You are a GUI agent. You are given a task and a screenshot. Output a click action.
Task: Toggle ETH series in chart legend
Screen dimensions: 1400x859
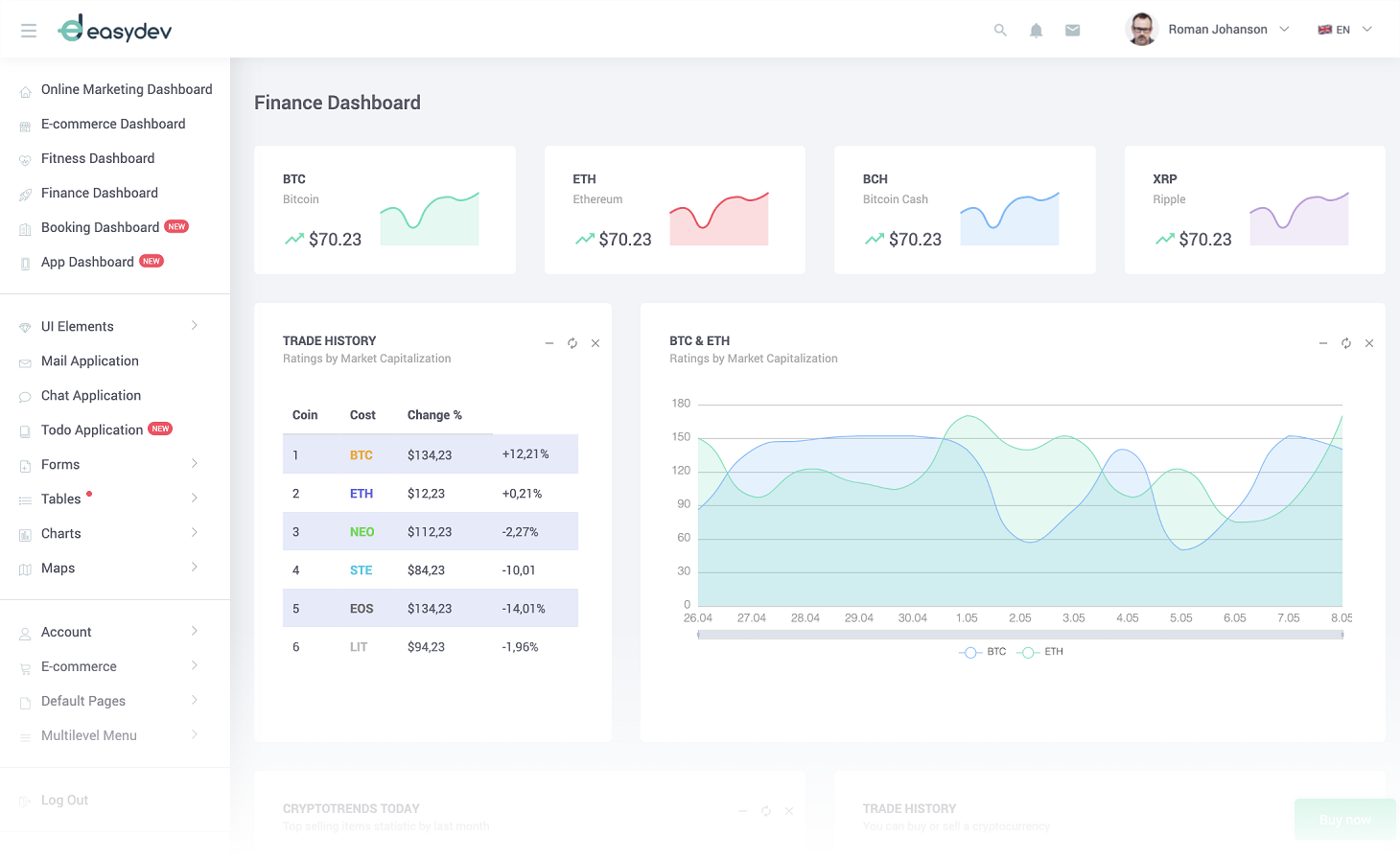1040,652
